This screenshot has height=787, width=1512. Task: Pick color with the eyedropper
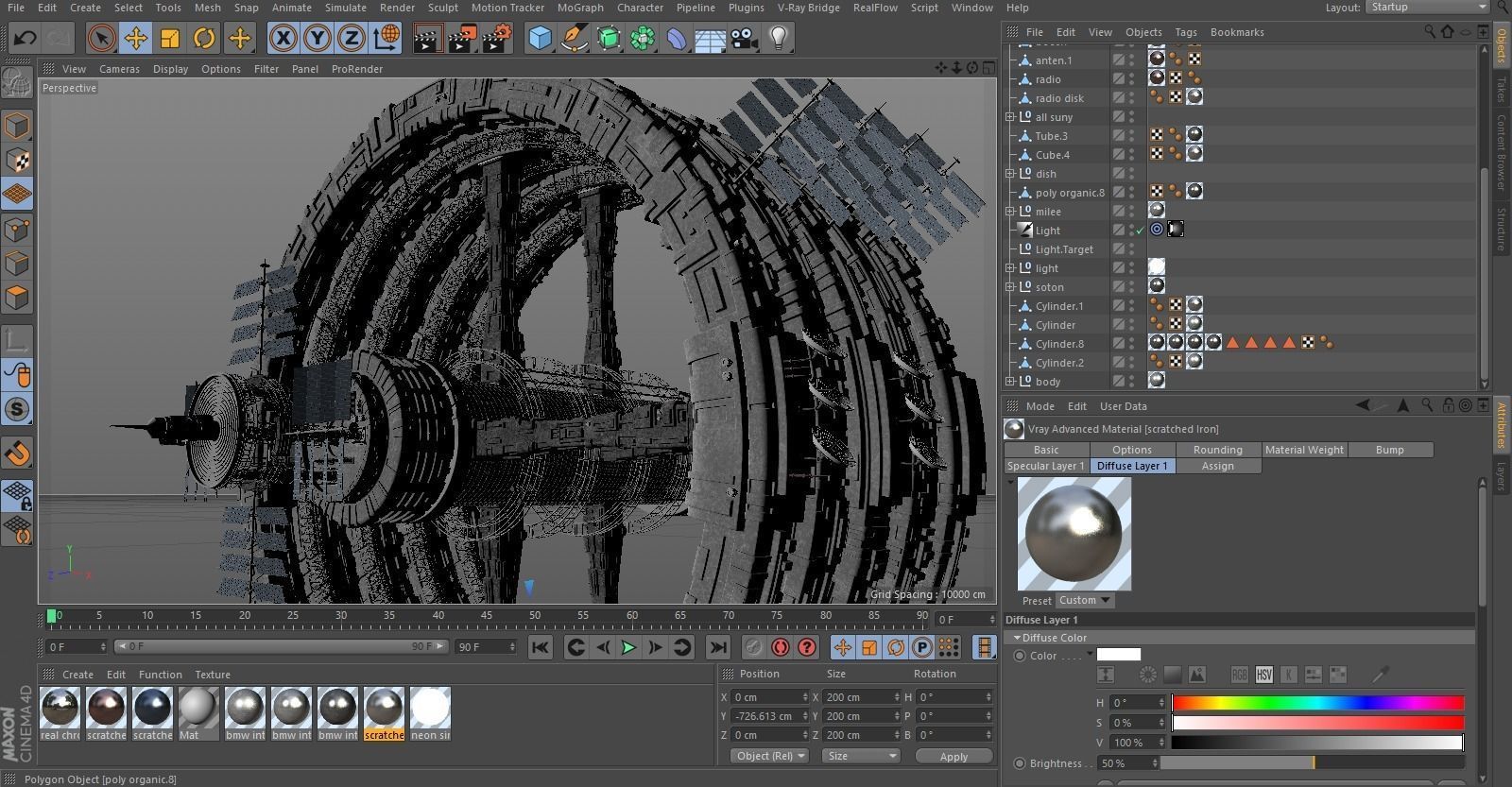(1380, 675)
